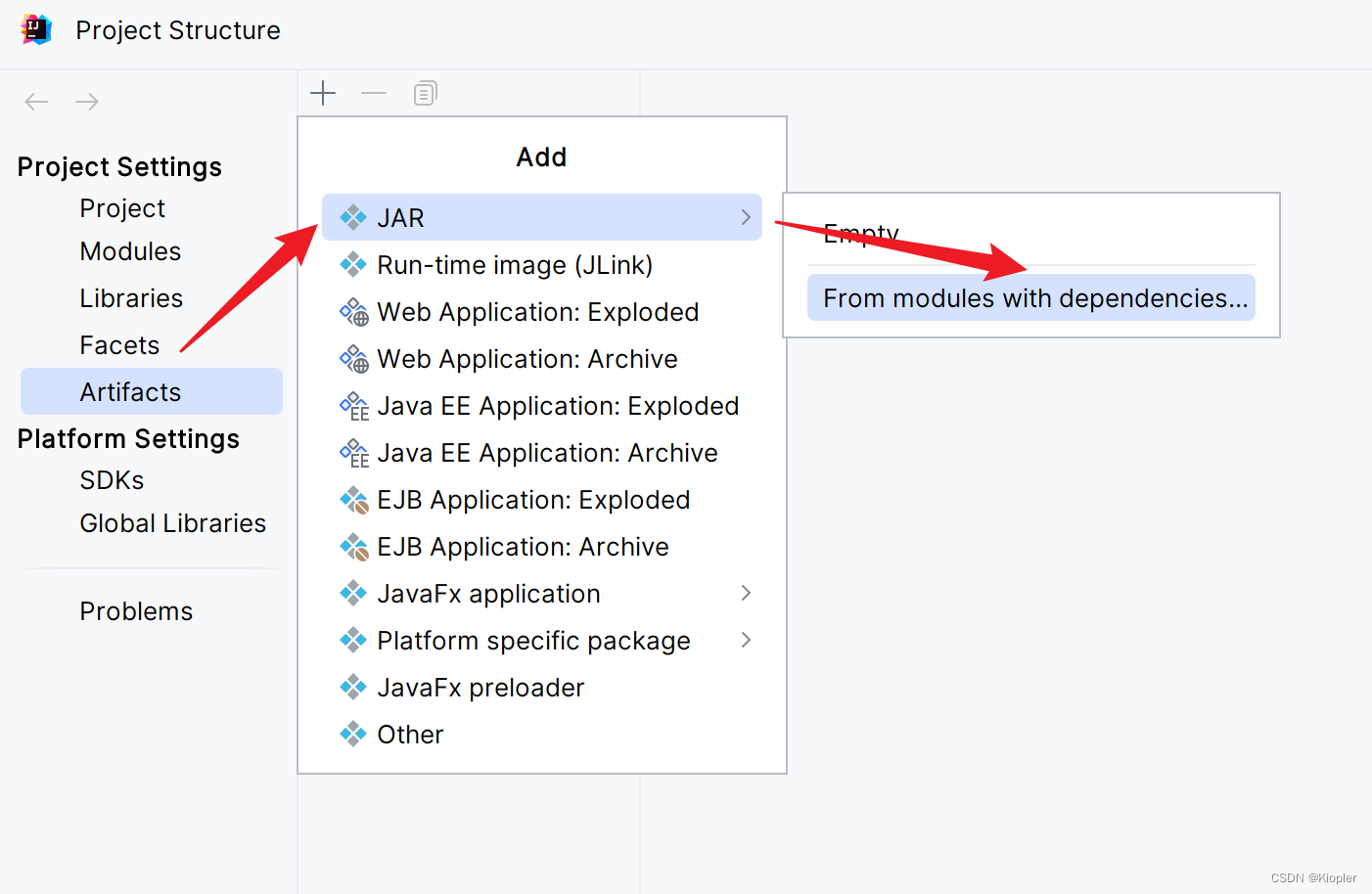Image resolution: width=1372 pixels, height=894 pixels.
Task: Select Artifacts in the sidebar
Action: pos(152,391)
